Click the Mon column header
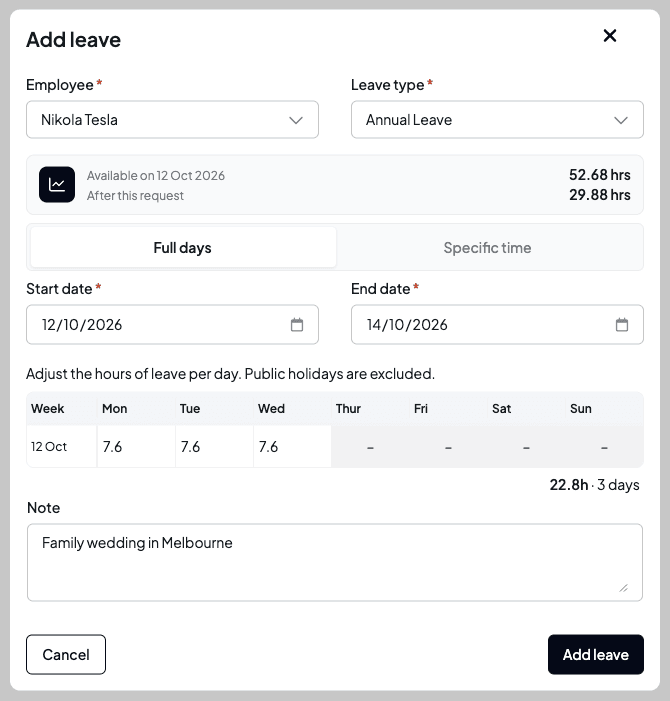The width and height of the screenshot is (670, 701). pos(114,409)
